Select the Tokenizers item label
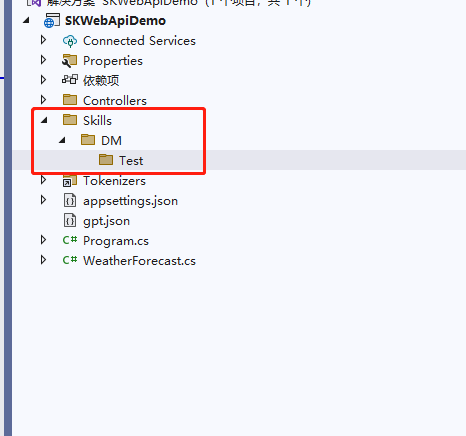The width and height of the screenshot is (466, 436). pos(114,181)
